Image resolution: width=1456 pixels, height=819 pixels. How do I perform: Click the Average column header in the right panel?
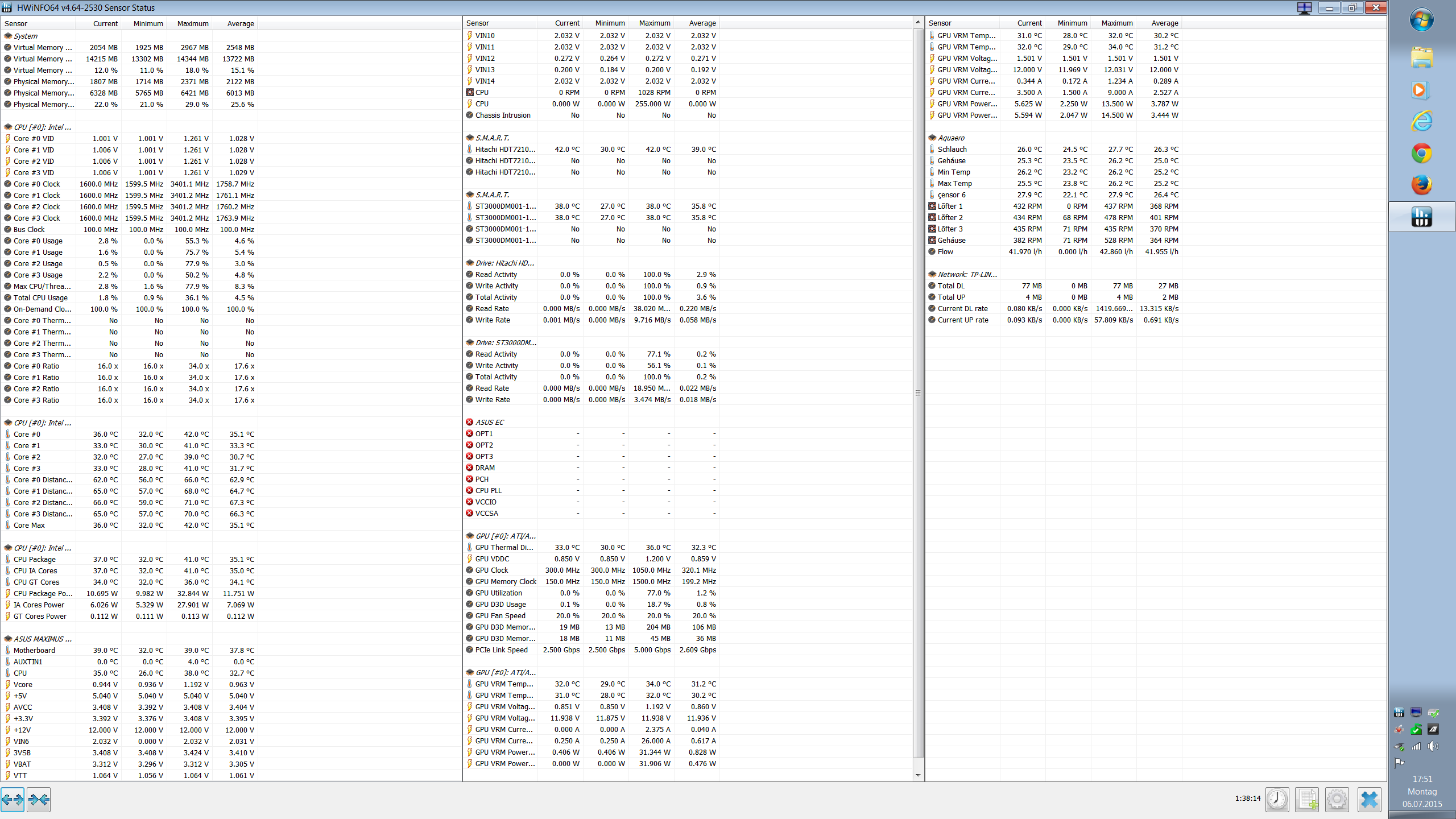1164,23
